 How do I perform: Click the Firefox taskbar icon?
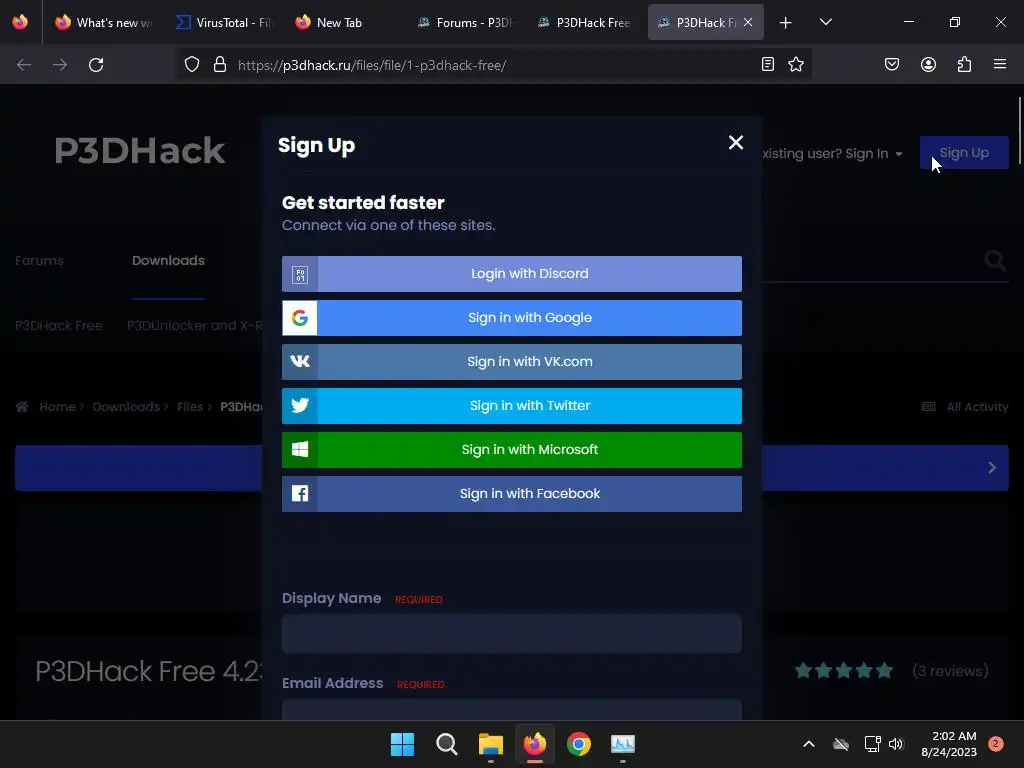[x=535, y=744]
